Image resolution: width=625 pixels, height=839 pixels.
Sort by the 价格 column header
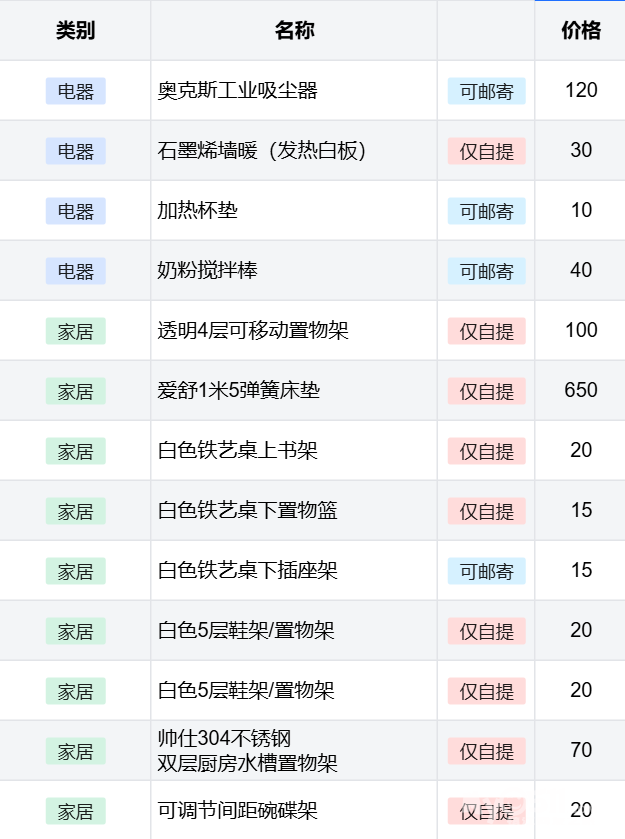[x=580, y=31]
